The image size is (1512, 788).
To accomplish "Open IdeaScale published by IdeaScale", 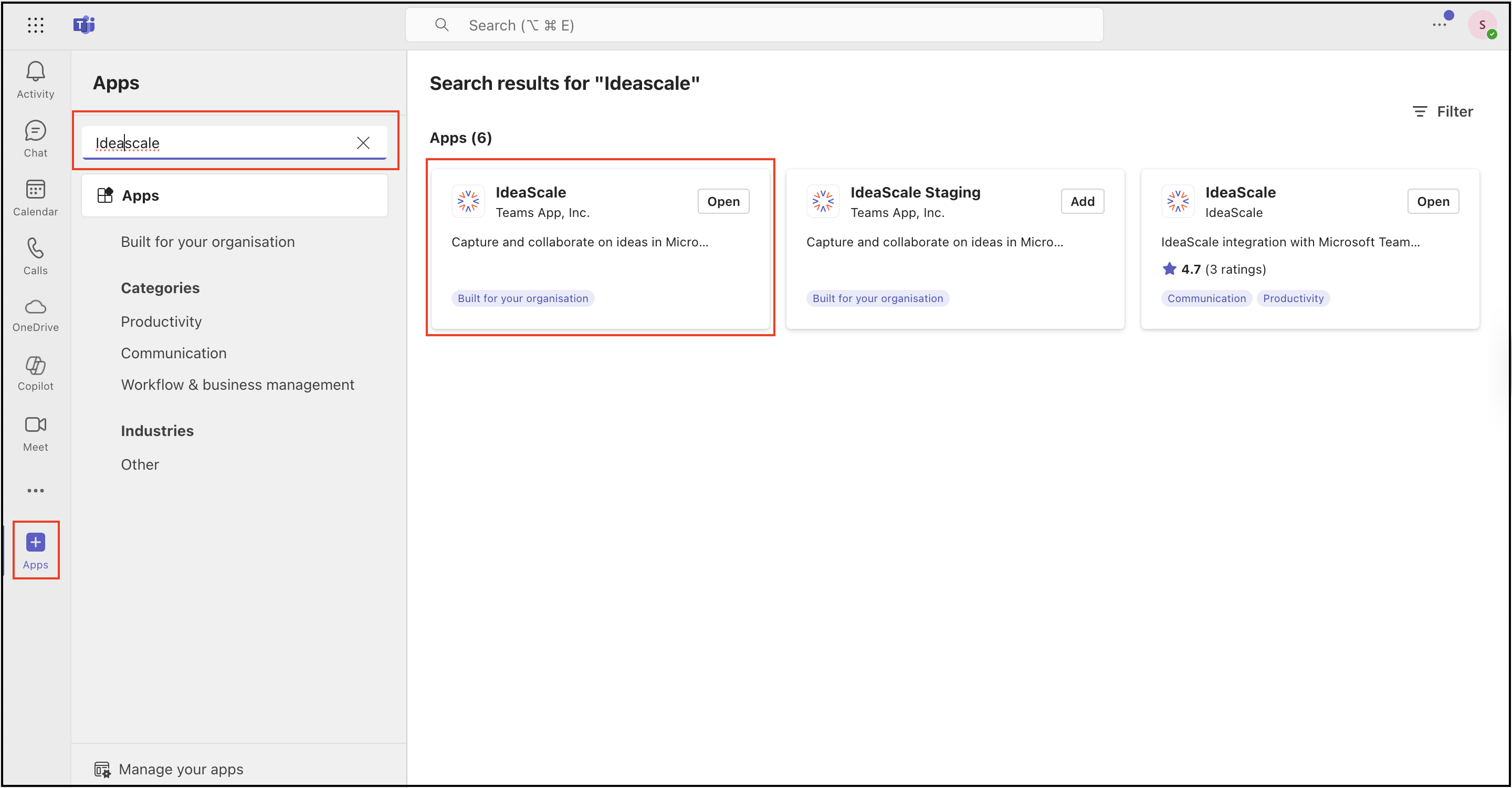I will click(1433, 201).
